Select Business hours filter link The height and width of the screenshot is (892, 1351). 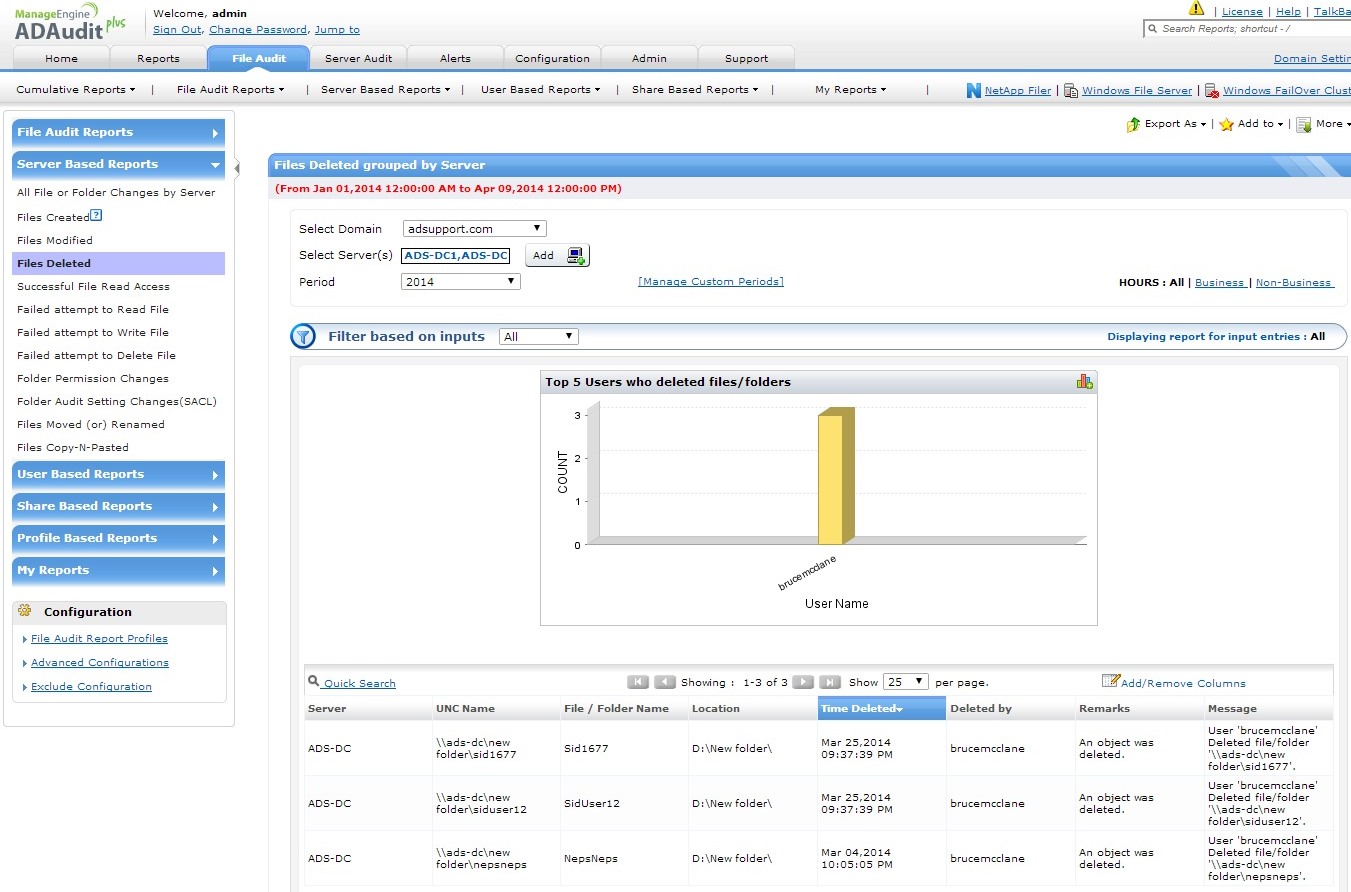1219,283
